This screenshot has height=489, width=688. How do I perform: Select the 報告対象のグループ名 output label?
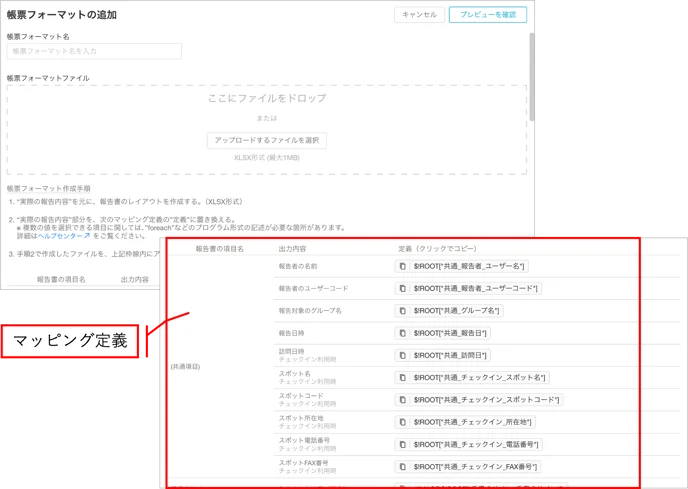[x=310, y=311]
